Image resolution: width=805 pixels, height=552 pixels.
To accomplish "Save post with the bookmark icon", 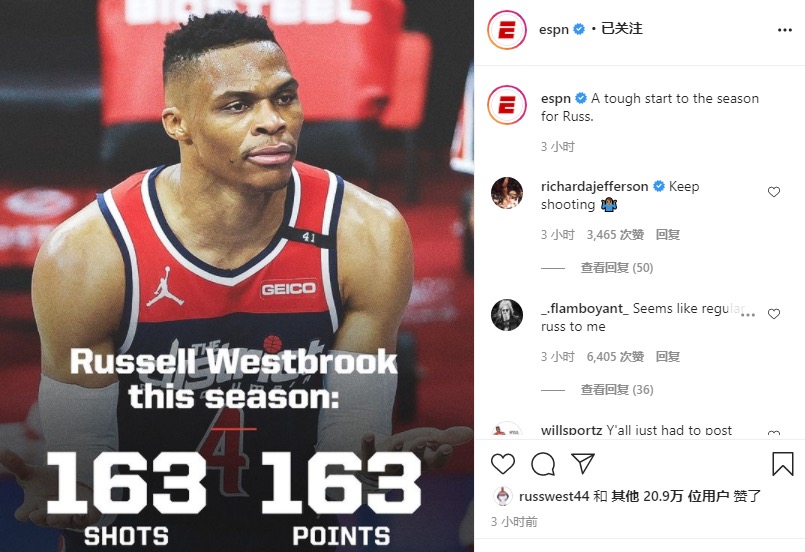I will tap(782, 464).
